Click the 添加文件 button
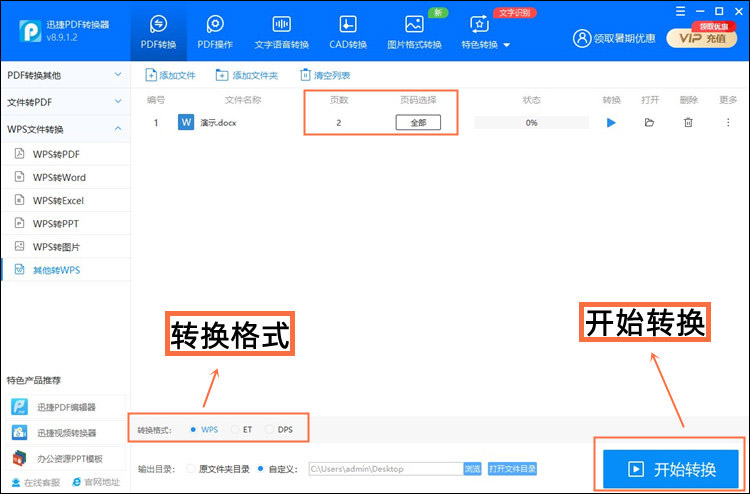Screen dimensions: 750x494 pos(170,75)
